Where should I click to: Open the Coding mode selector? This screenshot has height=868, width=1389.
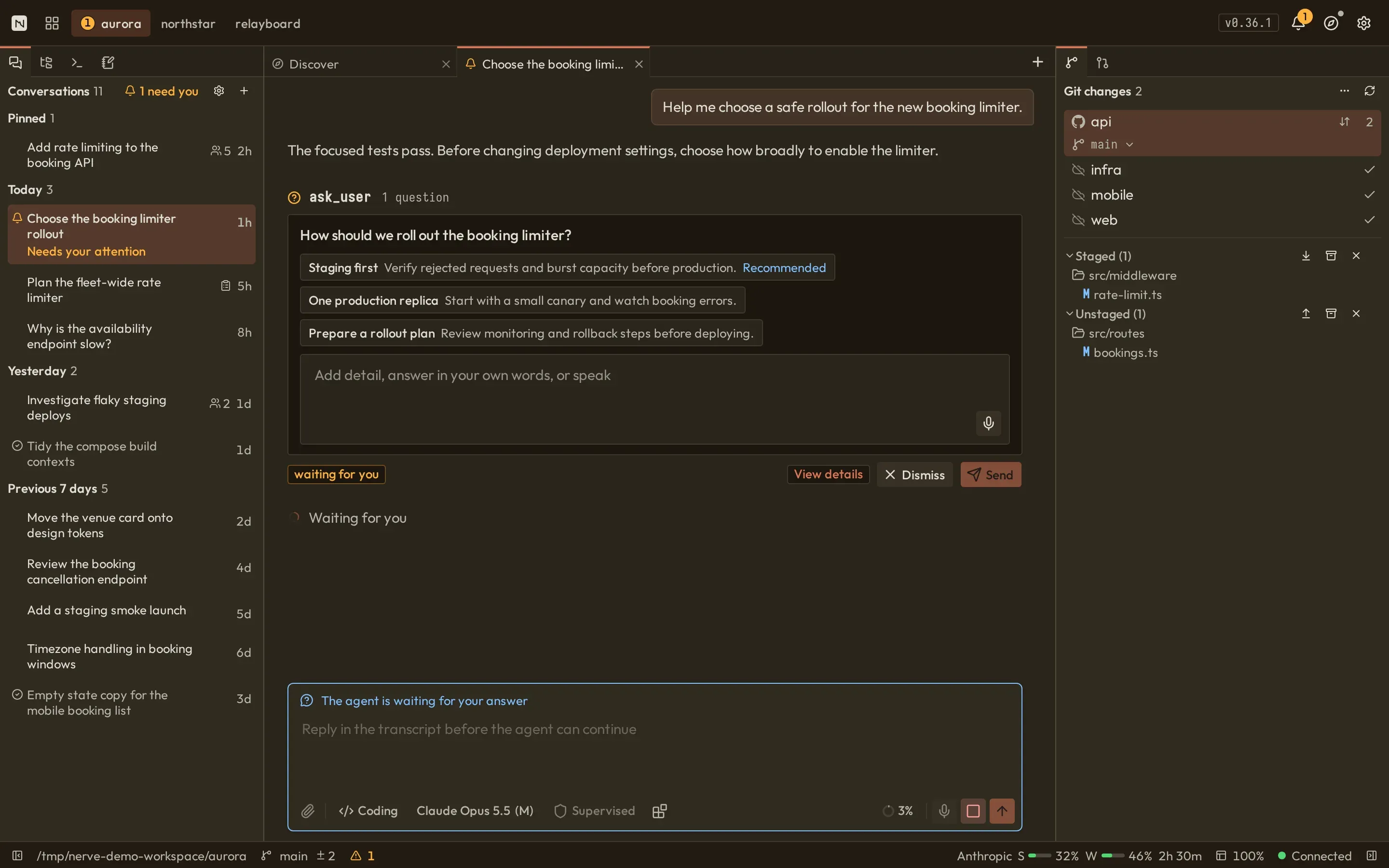pos(368,811)
